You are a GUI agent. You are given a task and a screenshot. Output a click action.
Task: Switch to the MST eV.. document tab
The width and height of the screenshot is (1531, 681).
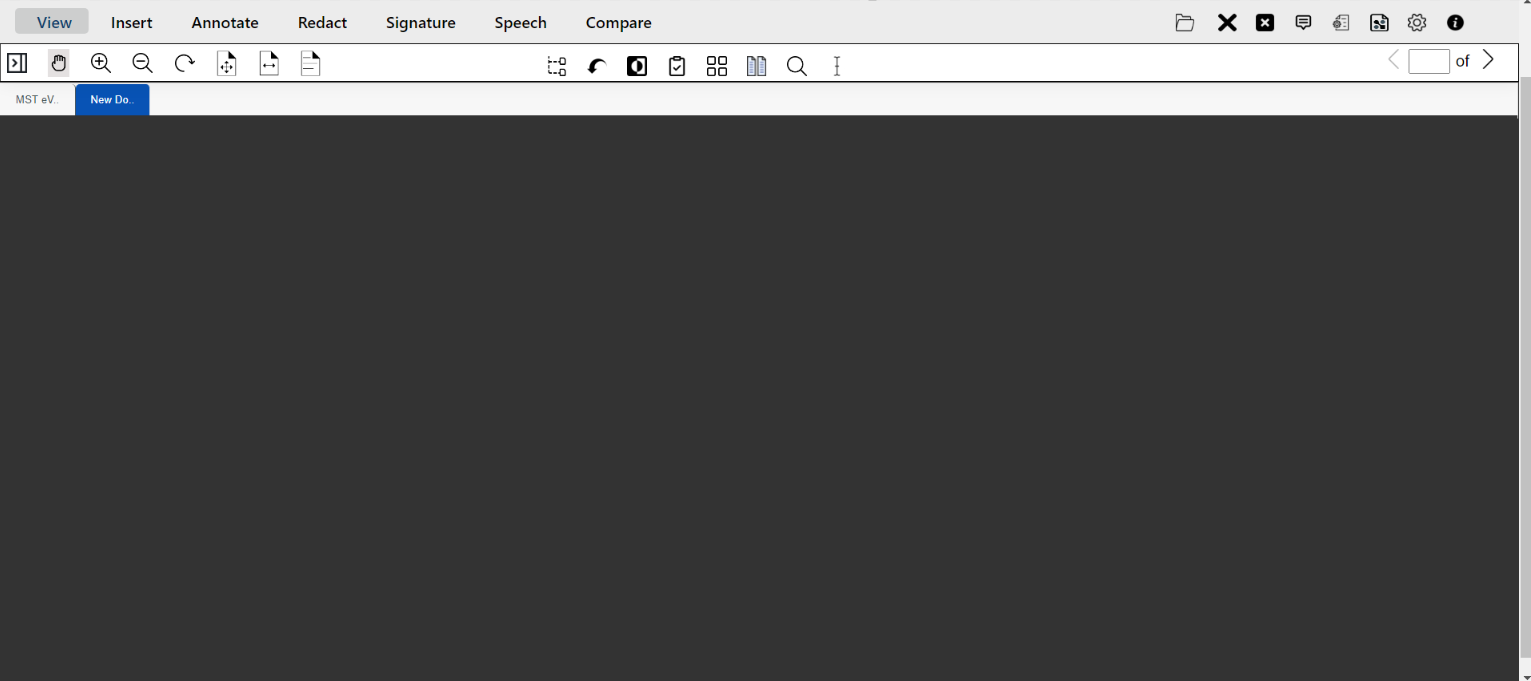tap(37, 99)
